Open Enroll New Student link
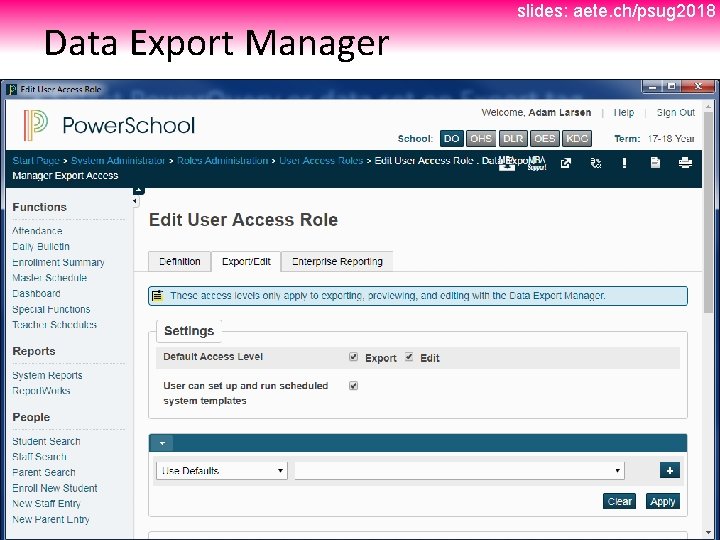The image size is (720, 540). (55, 488)
